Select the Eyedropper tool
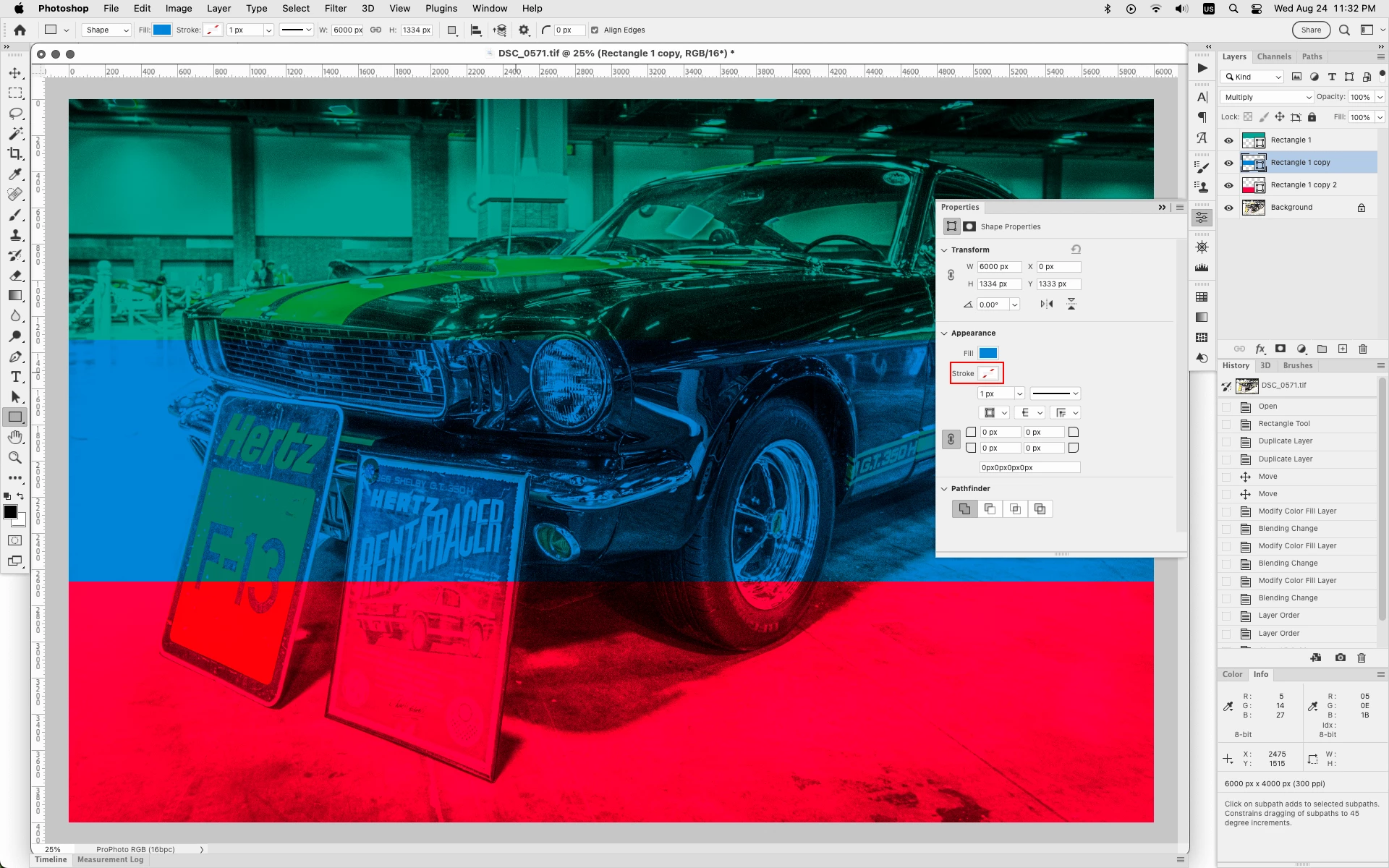This screenshot has height=868, width=1389. coord(15,174)
